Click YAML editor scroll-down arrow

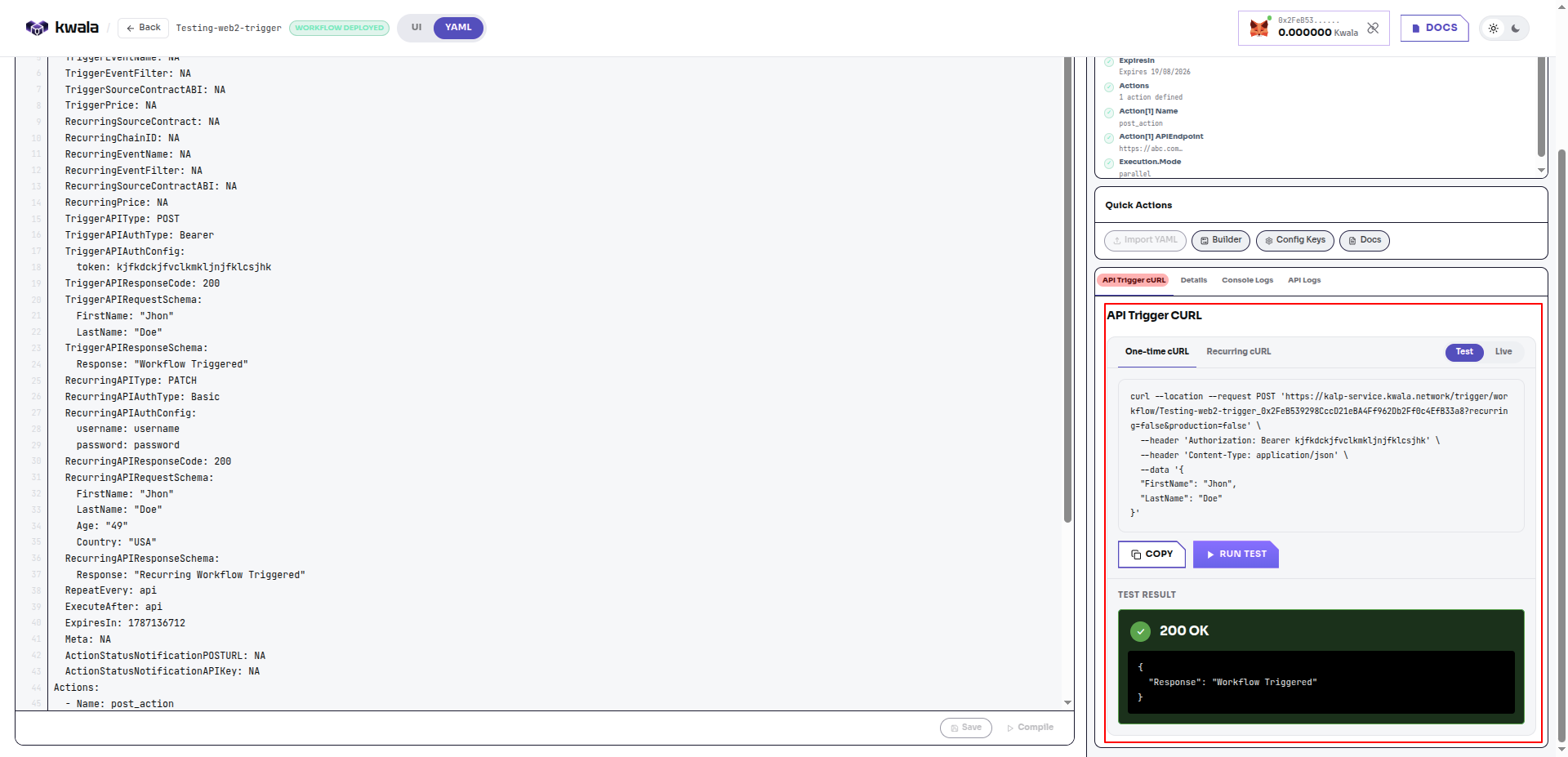tap(1067, 703)
